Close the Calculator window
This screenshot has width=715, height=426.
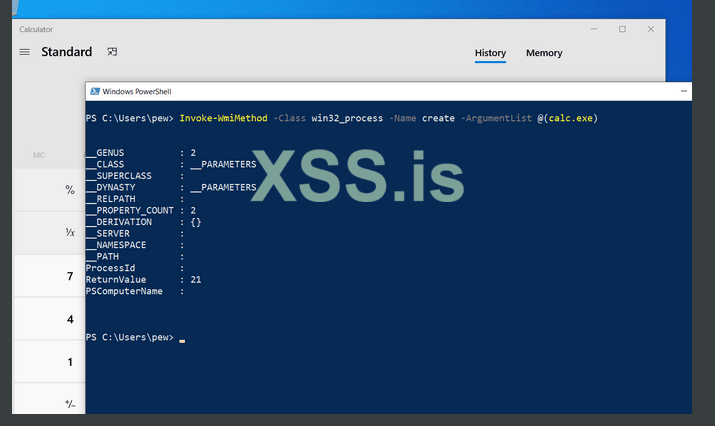[x=651, y=29]
